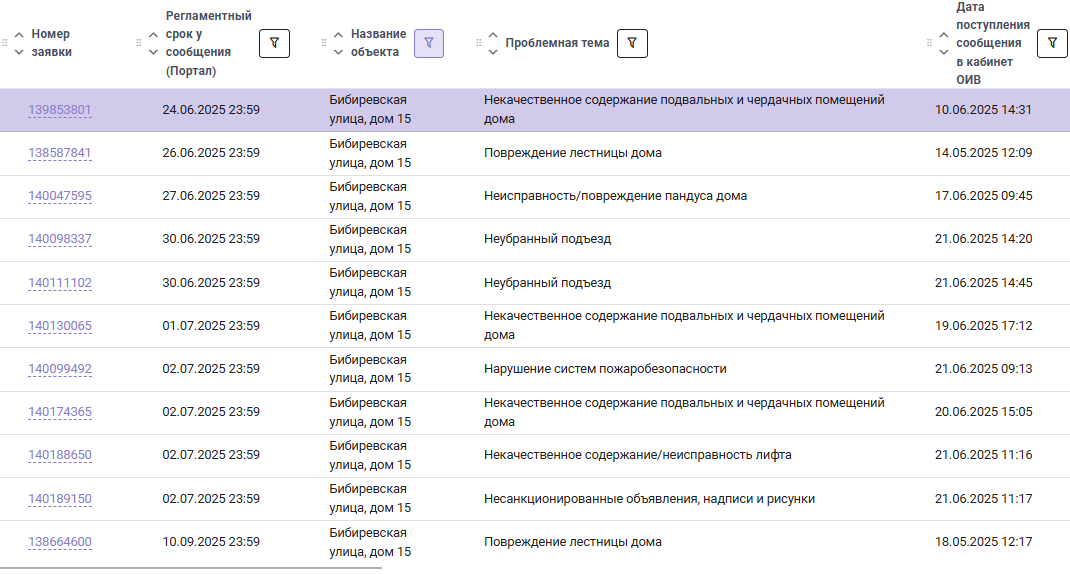Sort Регламентный срок ascending arrow

[x=154, y=34]
